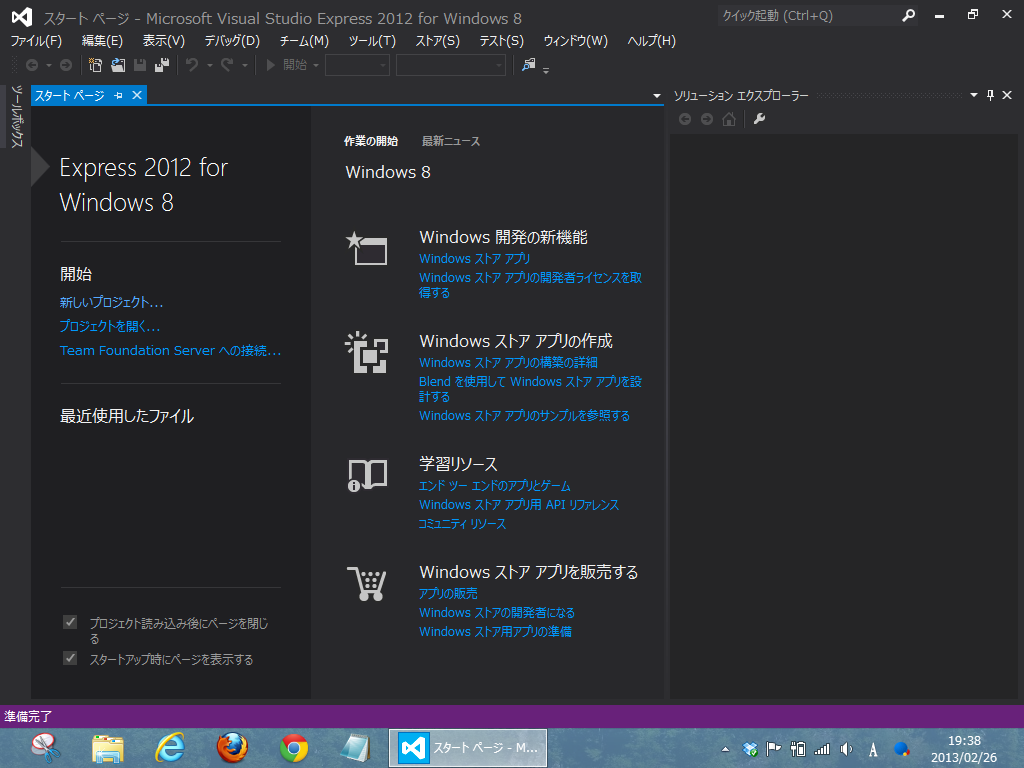The width and height of the screenshot is (1024, 768).
Task: Open Windows ストア アプリ用 API リファレンス link
Action: pyautogui.click(x=519, y=505)
